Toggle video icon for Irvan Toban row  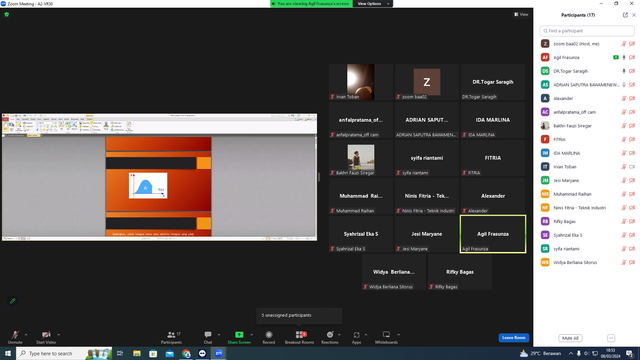(632, 167)
